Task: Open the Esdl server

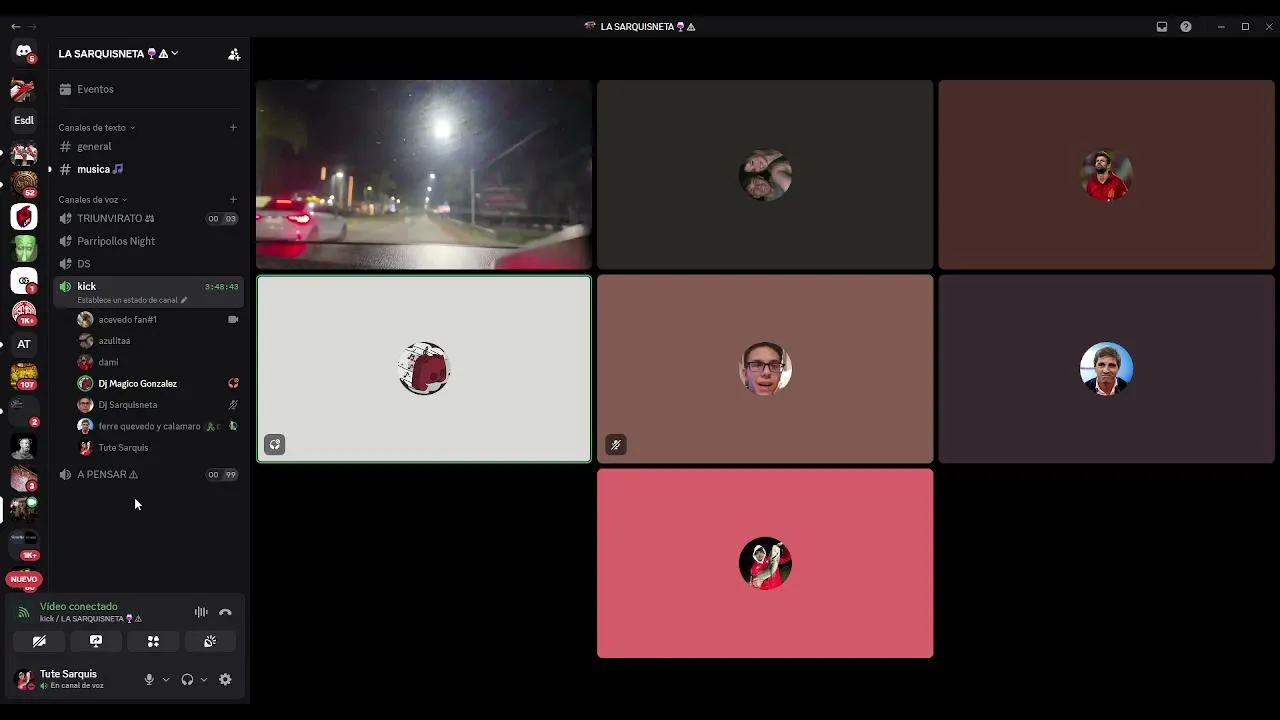Action: pyautogui.click(x=24, y=120)
